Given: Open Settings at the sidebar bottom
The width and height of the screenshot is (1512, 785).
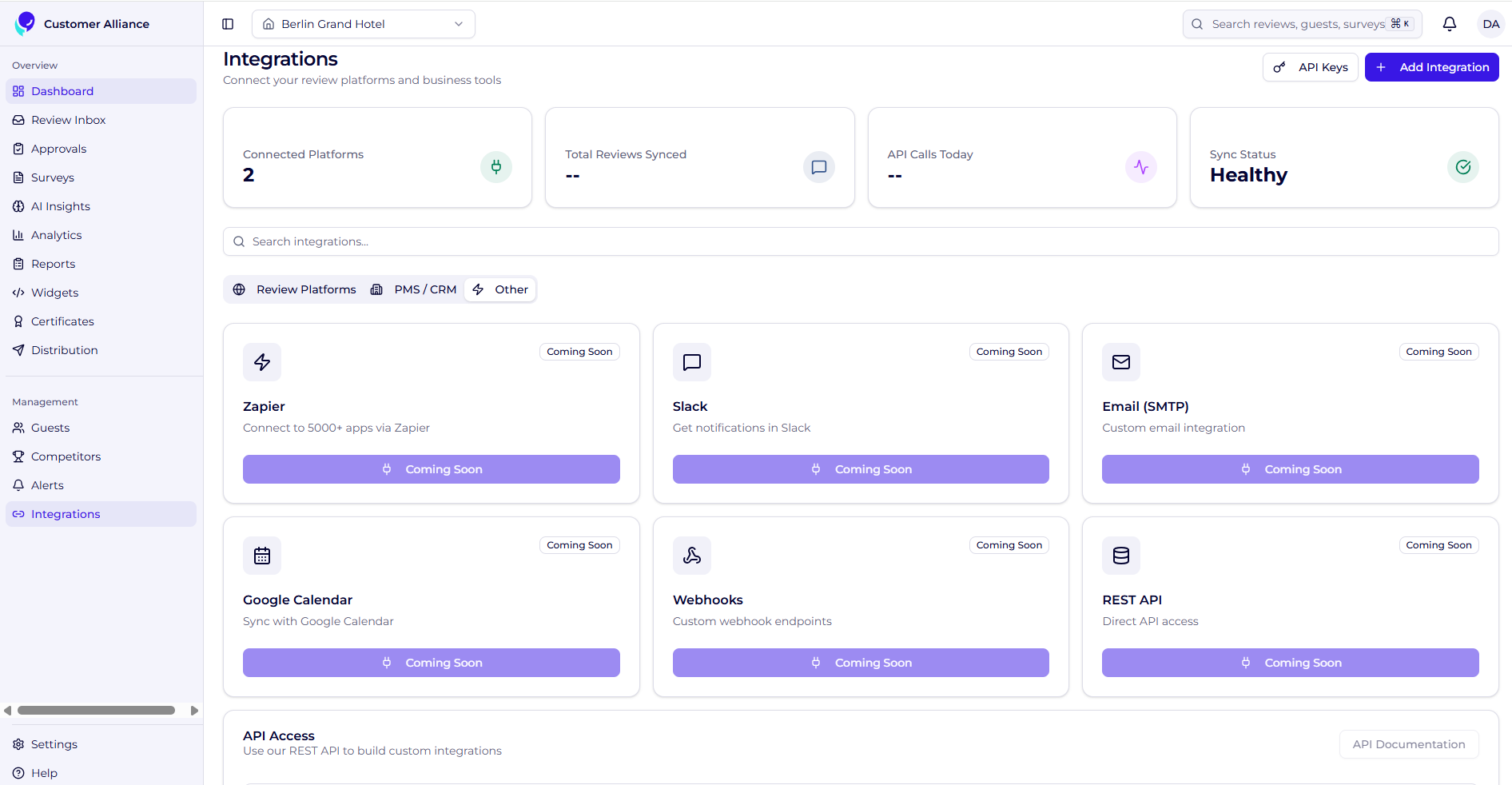Looking at the screenshot, I should click(x=101, y=744).
